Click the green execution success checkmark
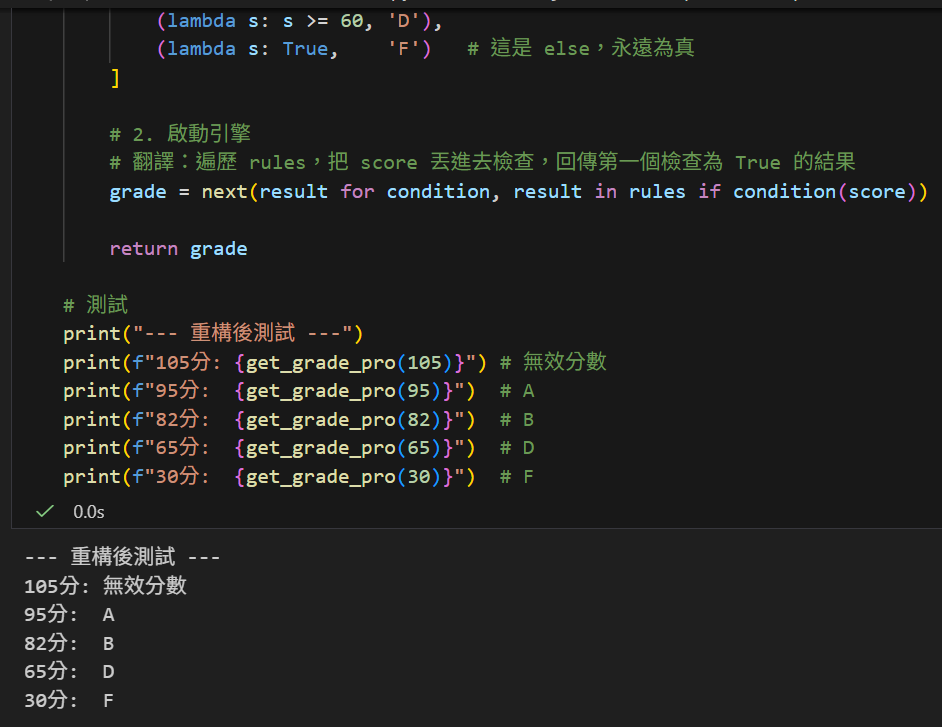The height and width of the screenshot is (727, 942). click(44, 511)
